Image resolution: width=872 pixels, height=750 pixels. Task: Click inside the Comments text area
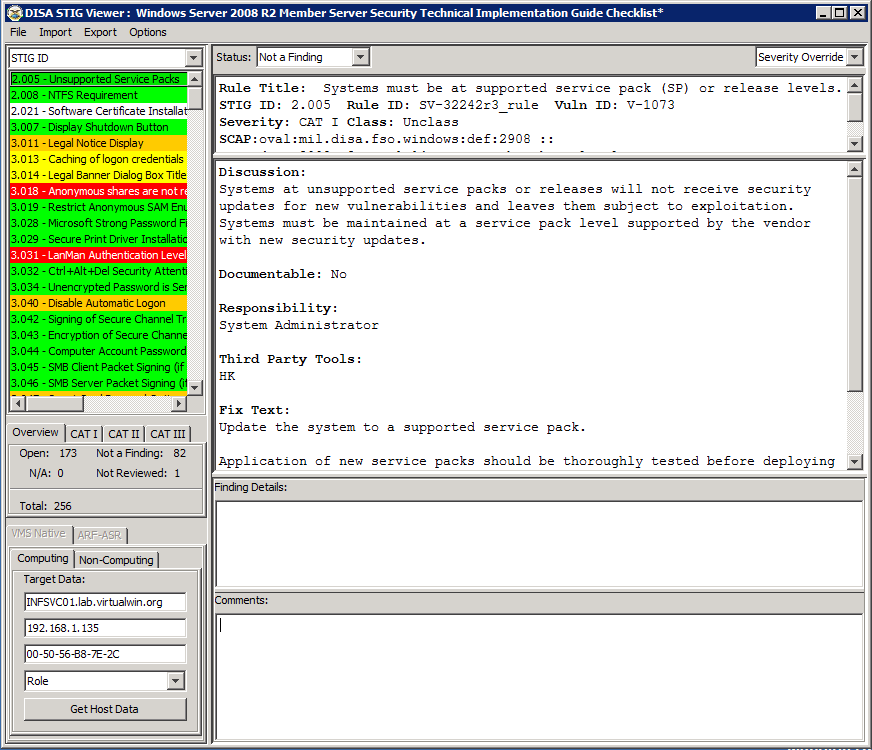[539, 677]
